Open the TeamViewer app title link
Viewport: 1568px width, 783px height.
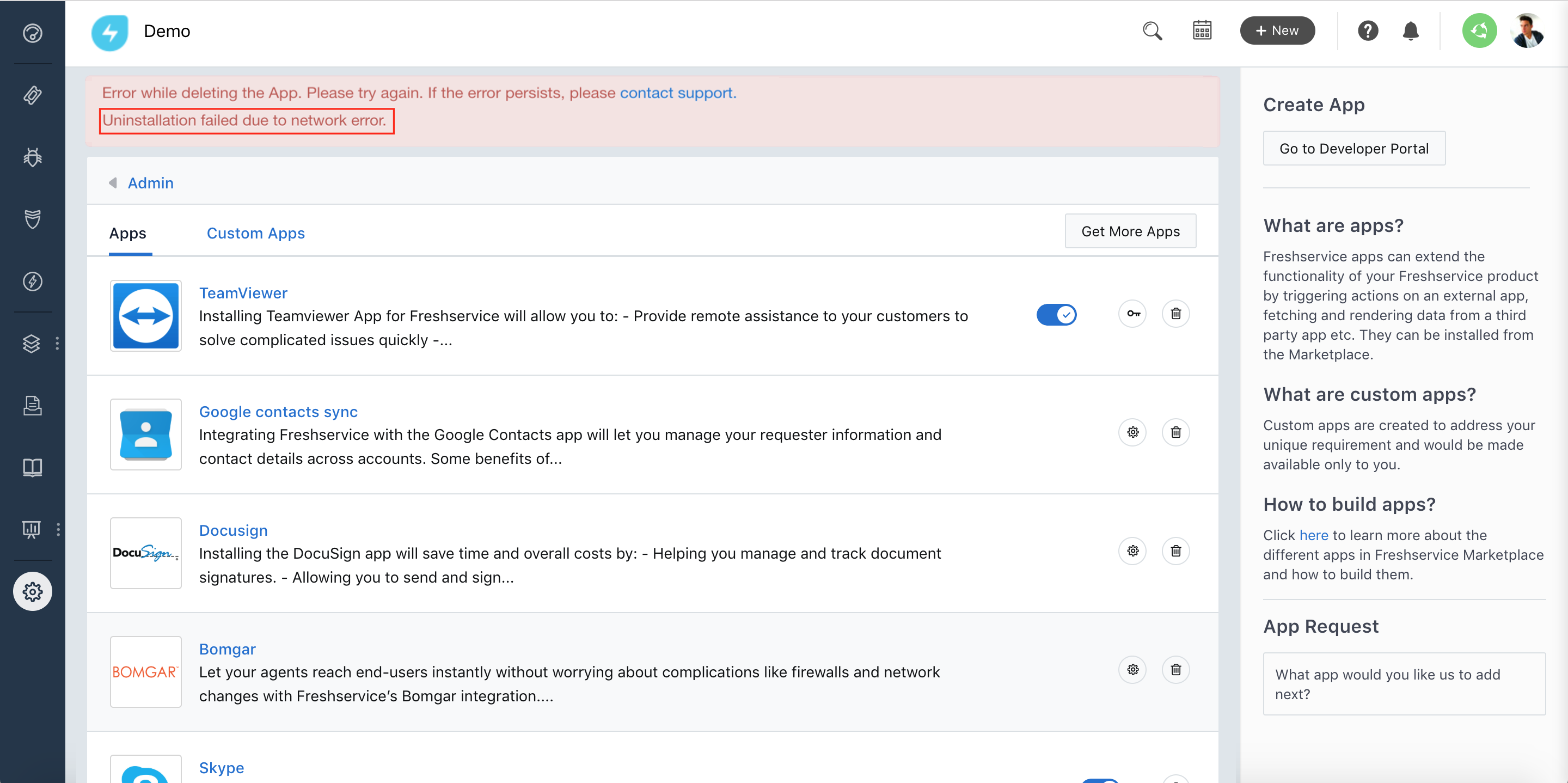pyautogui.click(x=243, y=293)
